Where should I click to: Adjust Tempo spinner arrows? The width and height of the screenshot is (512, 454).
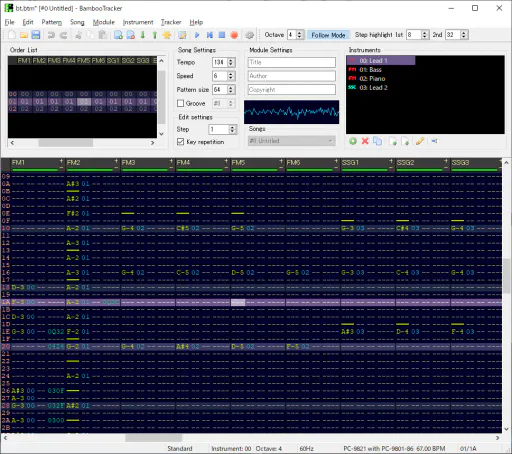click(x=231, y=62)
